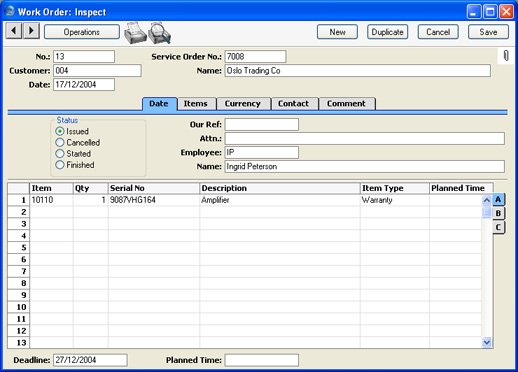Select row number 2 header
This screenshot has width=518, height=372.
point(19,212)
